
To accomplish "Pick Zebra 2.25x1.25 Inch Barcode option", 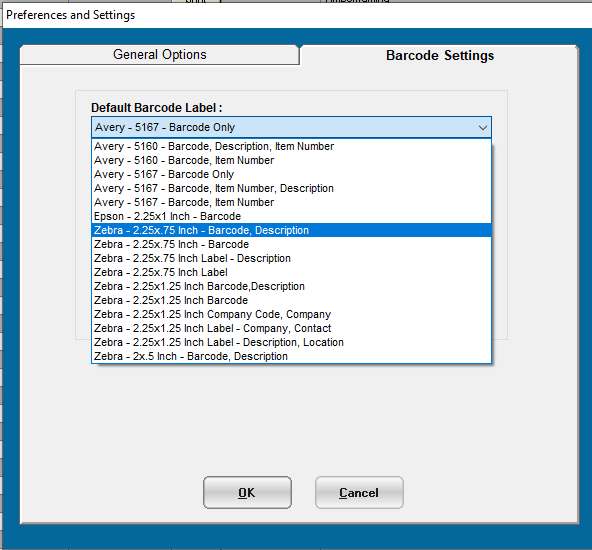I will [291, 300].
